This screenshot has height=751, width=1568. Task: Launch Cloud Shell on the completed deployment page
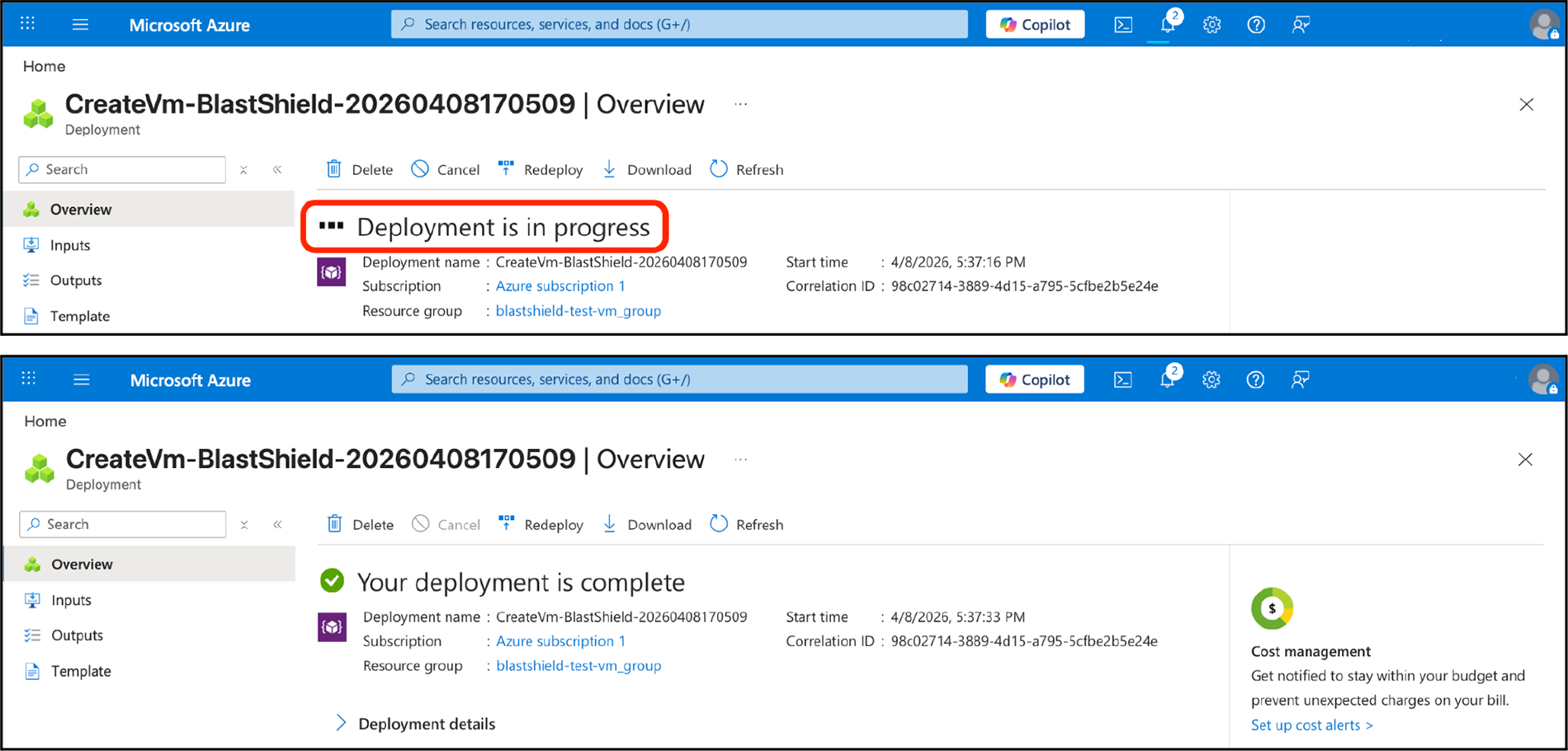[1123, 380]
